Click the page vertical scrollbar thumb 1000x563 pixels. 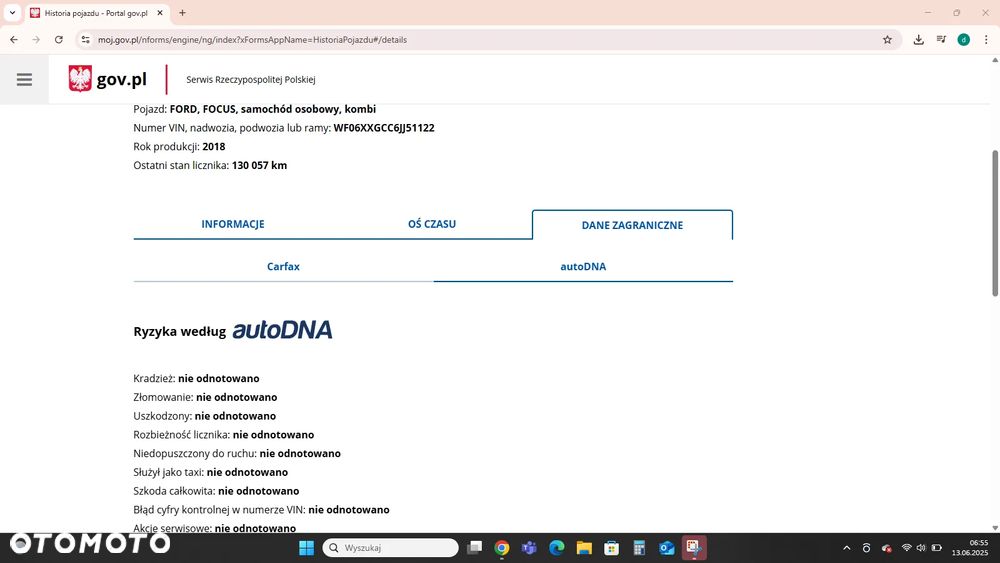pyautogui.click(x=995, y=223)
